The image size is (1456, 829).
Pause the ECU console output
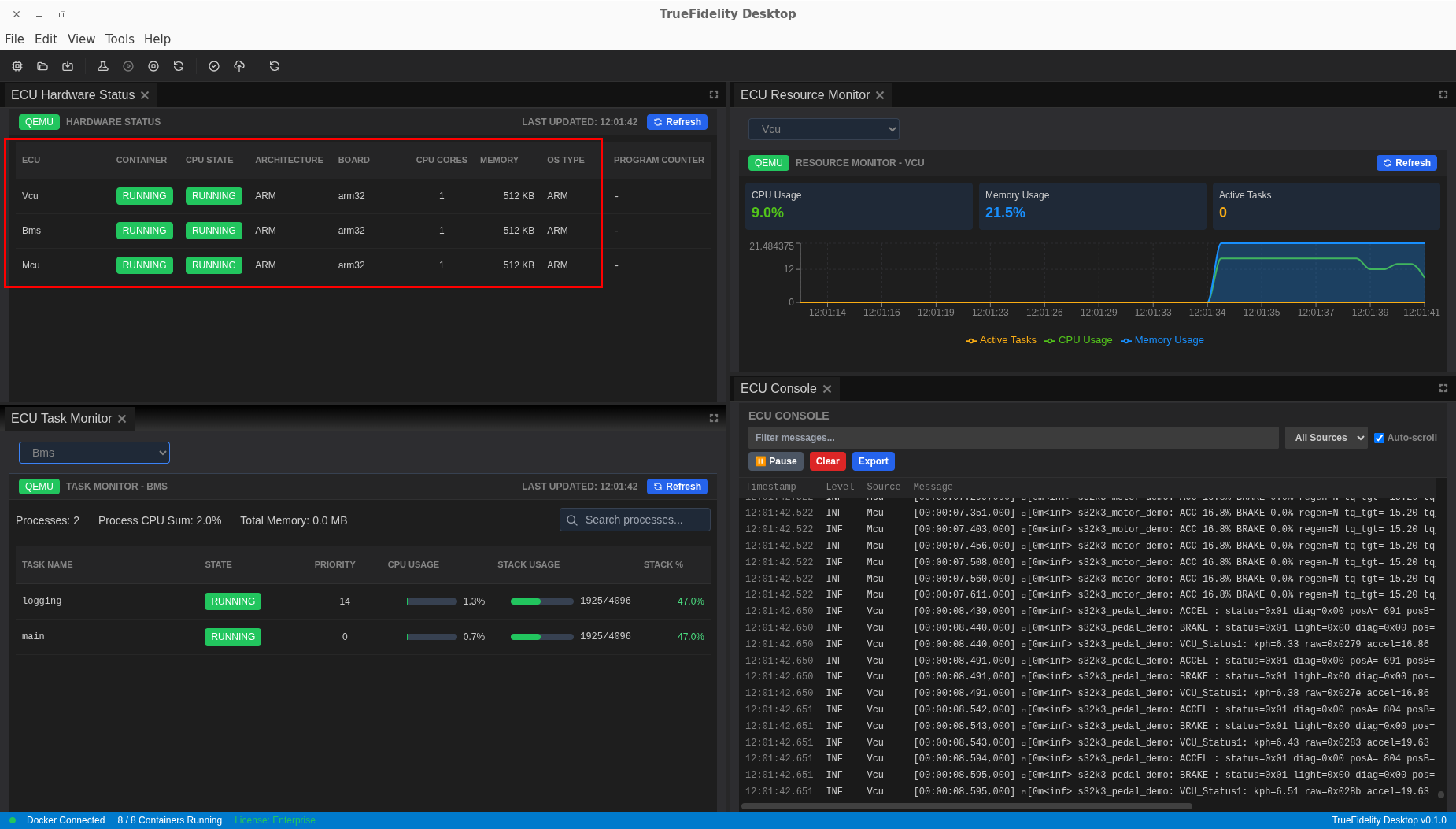pos(776,461)
